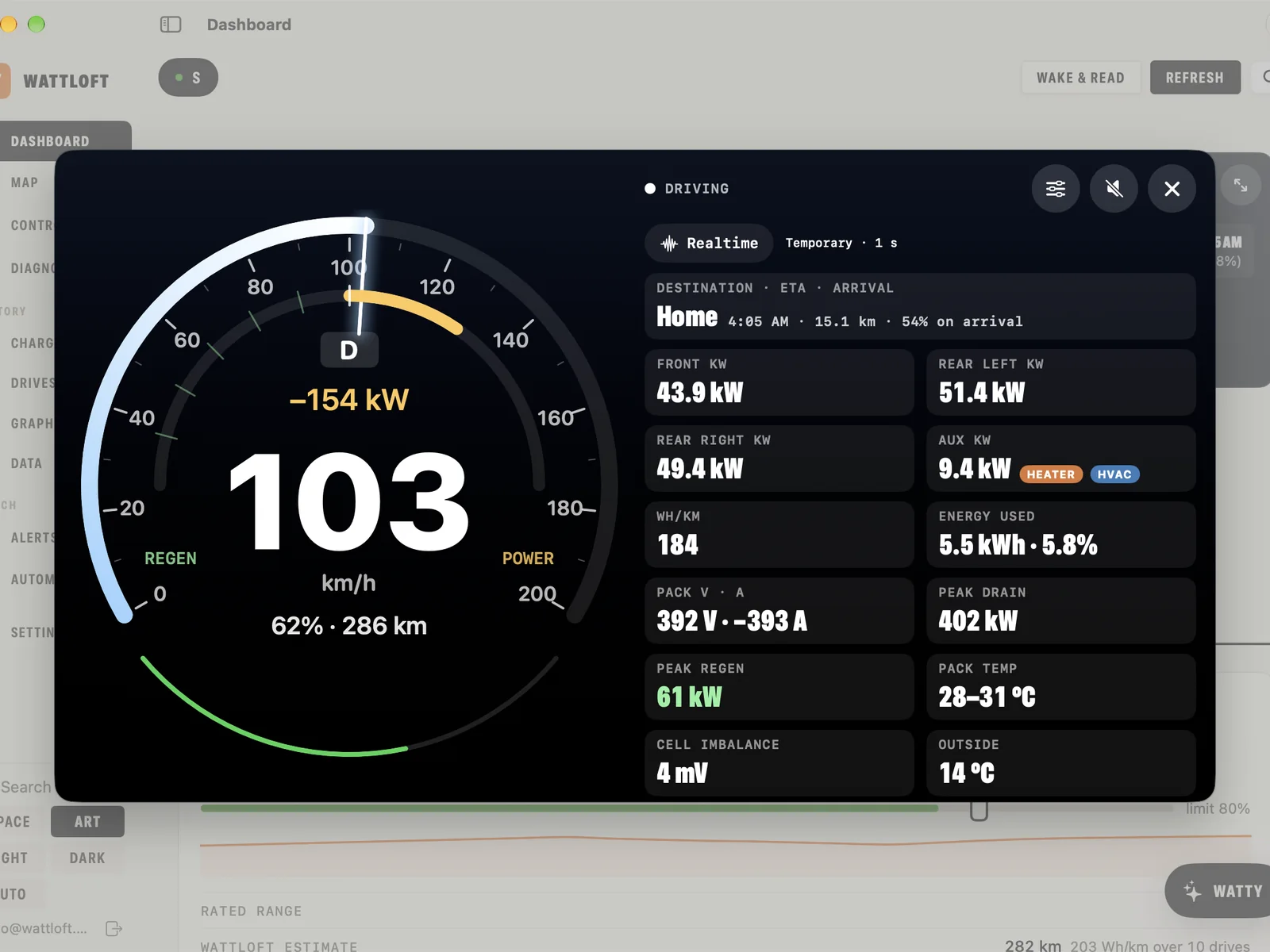Click the FRONT KW 43.9 kW card

779,382
